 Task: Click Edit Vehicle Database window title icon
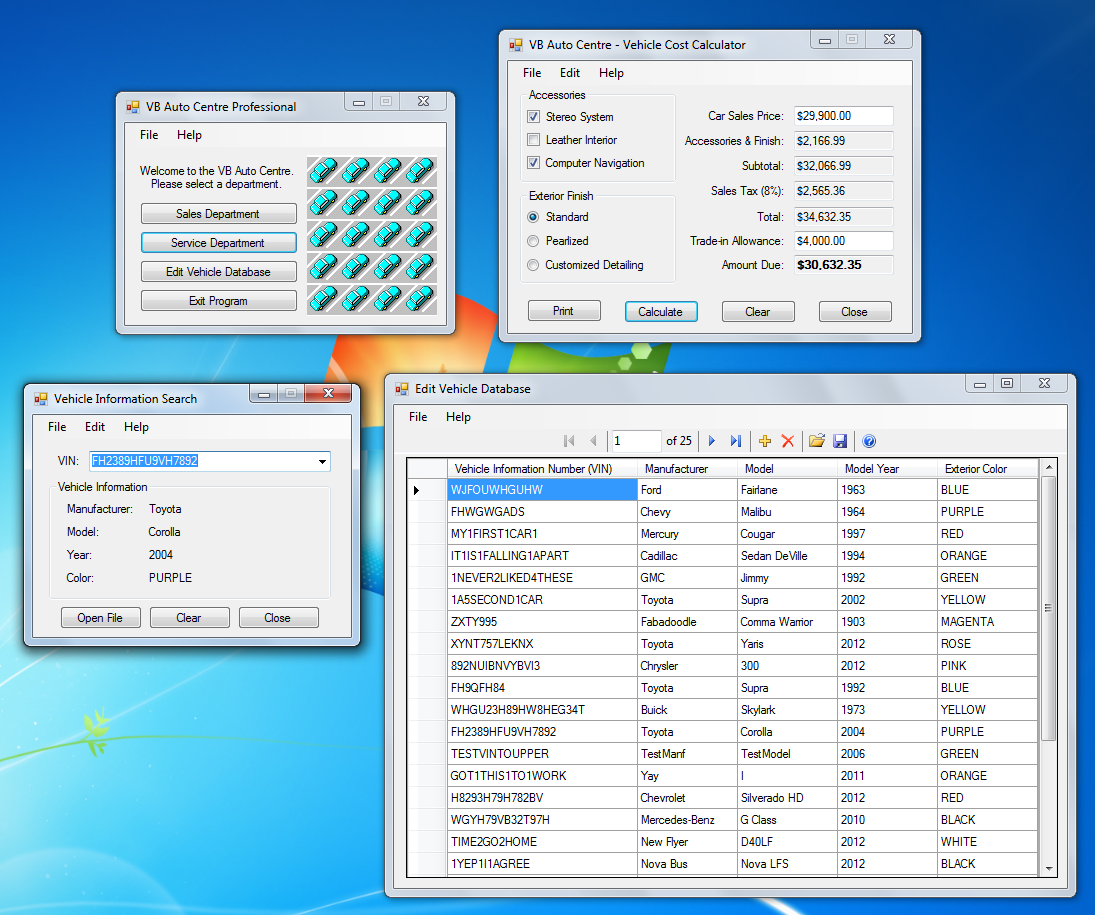(402, 389)
